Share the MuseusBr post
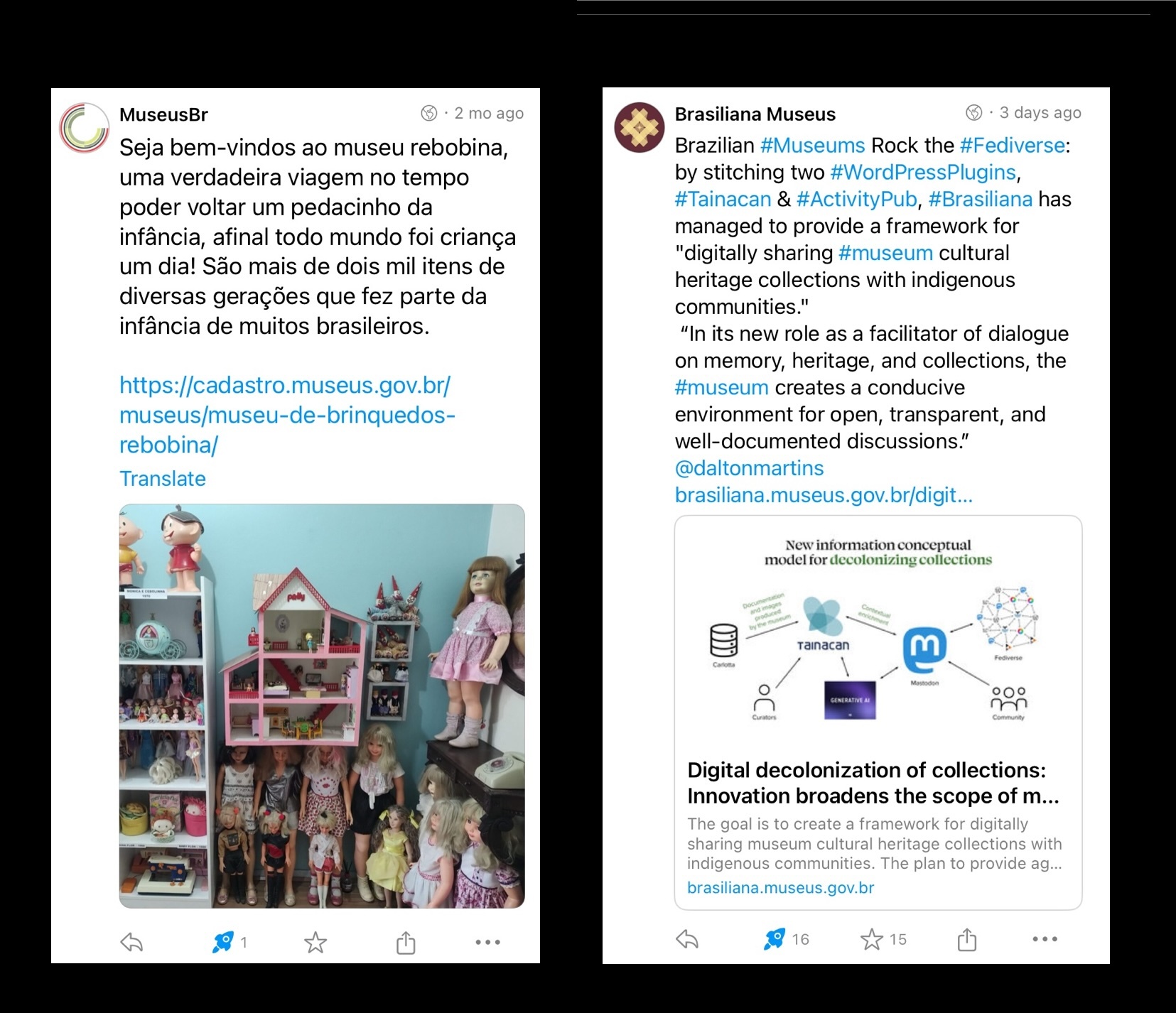This screenshot has width=1176, height=1013. (406, 943)
